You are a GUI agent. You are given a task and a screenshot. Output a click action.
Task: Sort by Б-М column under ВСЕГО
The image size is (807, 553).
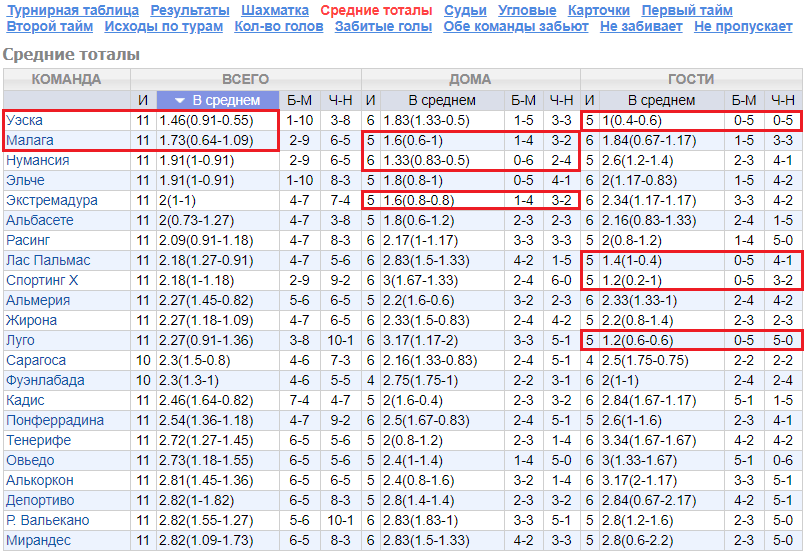(300, 100)
